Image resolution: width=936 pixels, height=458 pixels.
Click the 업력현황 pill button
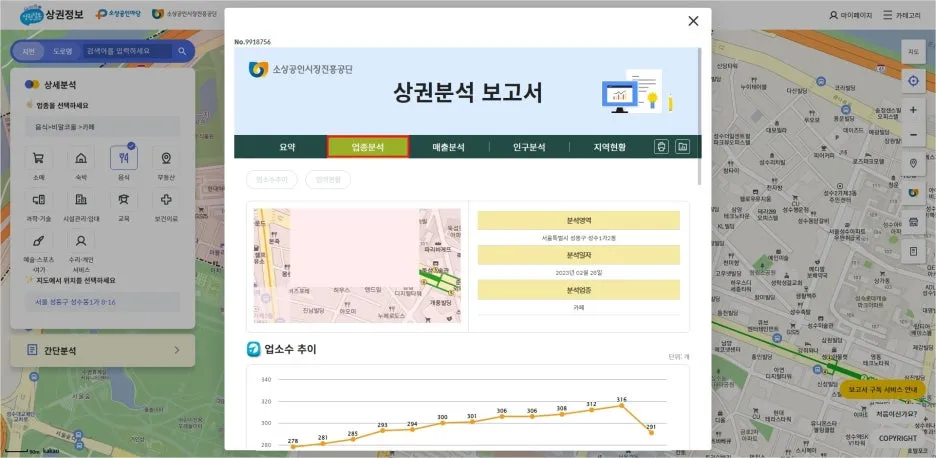pyautogui.click(x=328, y=180)
